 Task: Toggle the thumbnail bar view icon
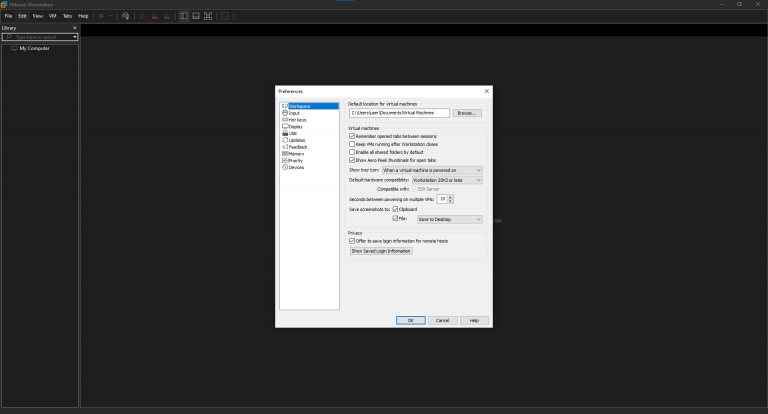196,16
